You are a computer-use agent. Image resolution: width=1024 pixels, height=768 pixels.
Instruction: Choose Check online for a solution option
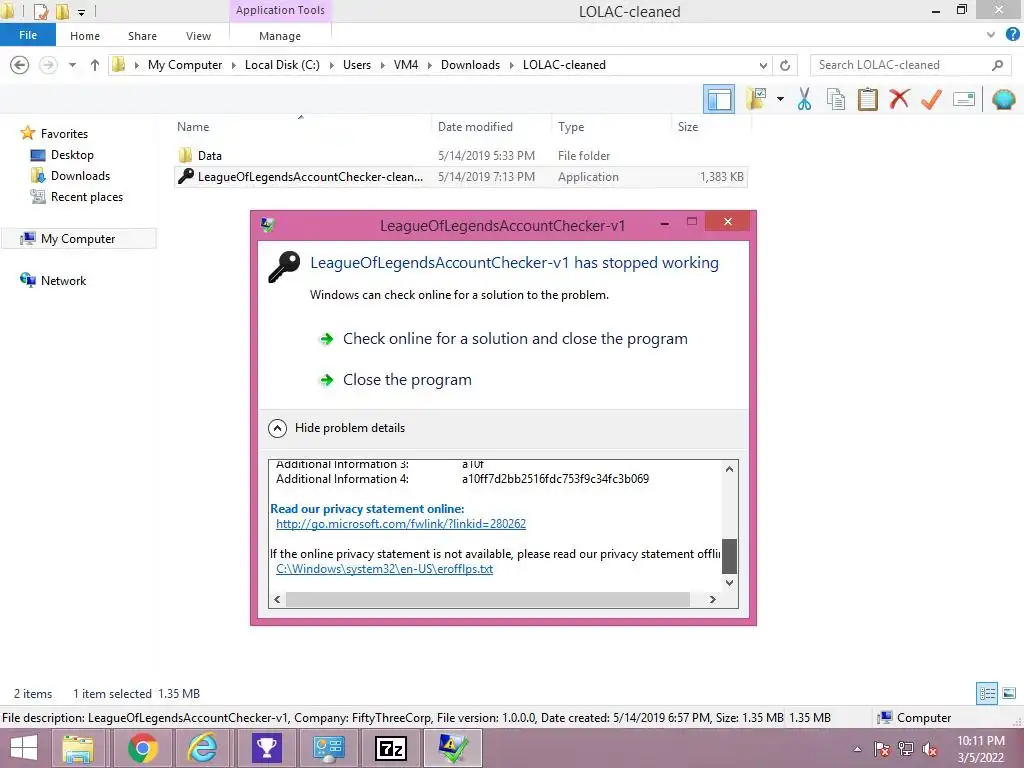pyautogui.click(x=515, y=338)
